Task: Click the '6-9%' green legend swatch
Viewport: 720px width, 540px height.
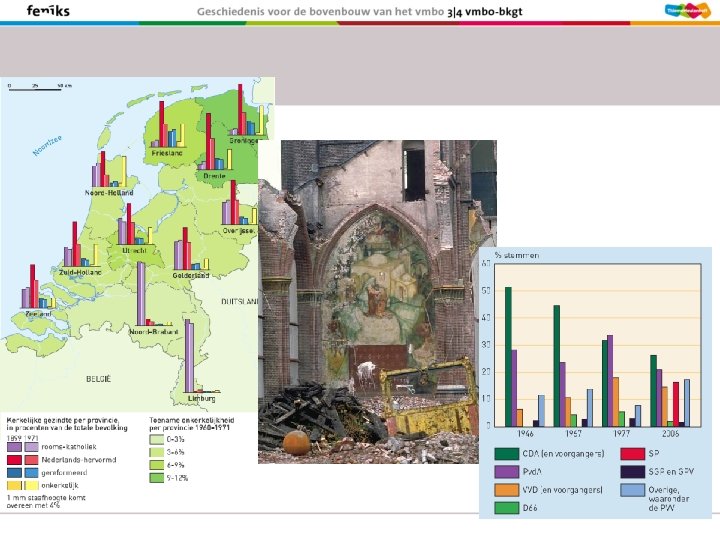Action: click(x=156, y=465)
